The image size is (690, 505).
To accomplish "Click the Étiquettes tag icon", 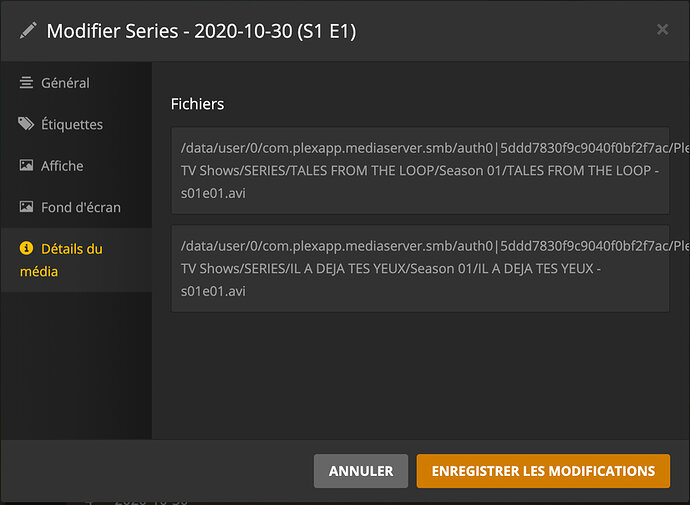I will point(26,124).
